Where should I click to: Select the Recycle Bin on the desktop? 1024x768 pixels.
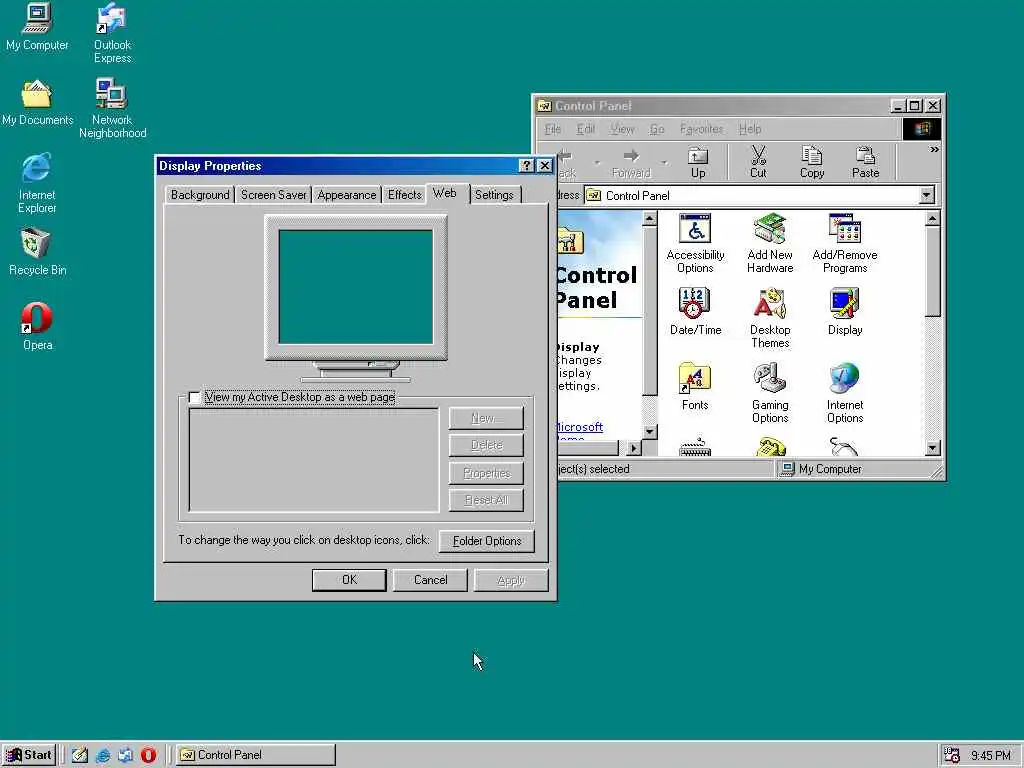click(37, 252)
